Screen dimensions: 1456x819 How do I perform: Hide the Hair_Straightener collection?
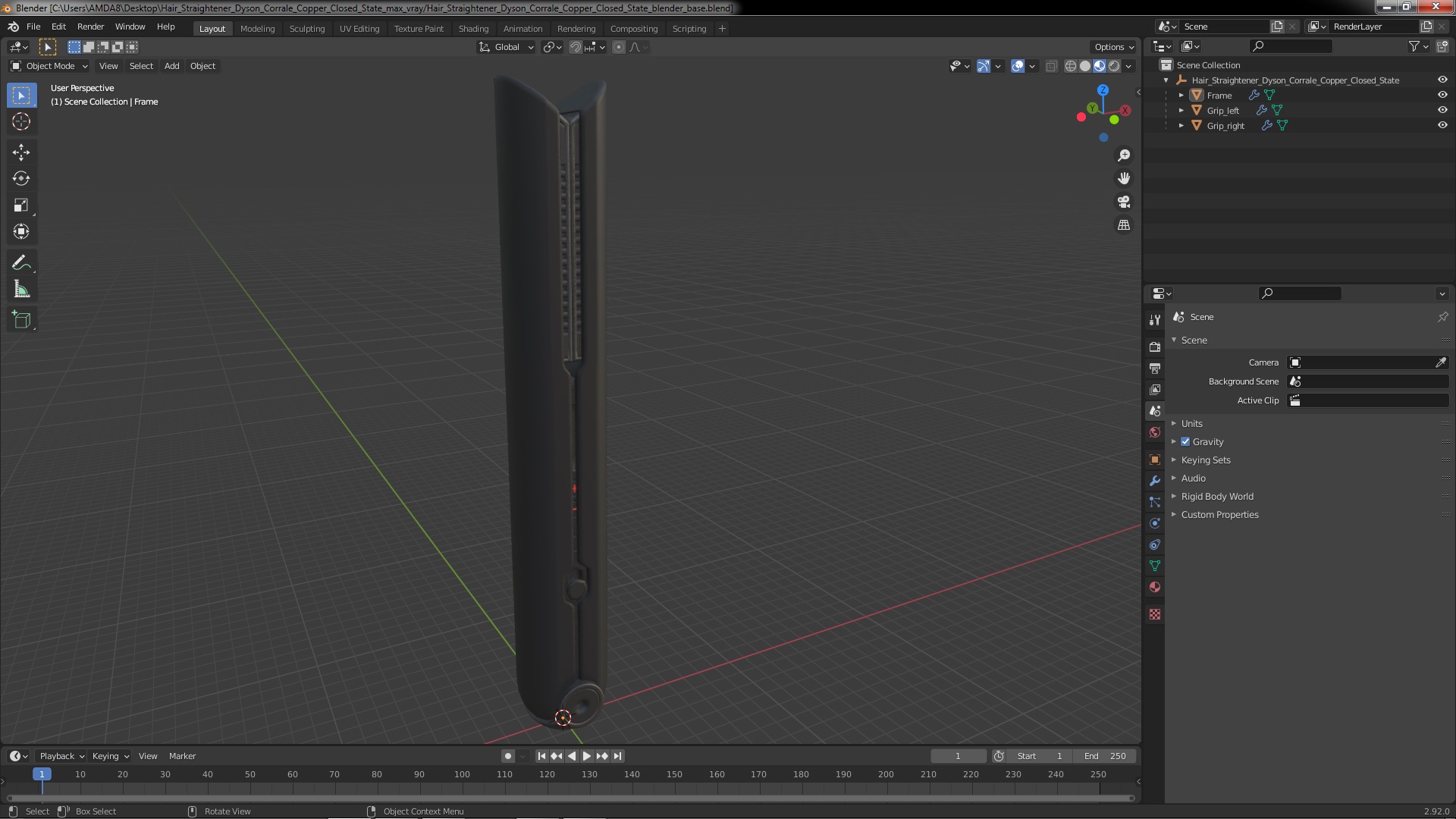tap(1442, 80)
